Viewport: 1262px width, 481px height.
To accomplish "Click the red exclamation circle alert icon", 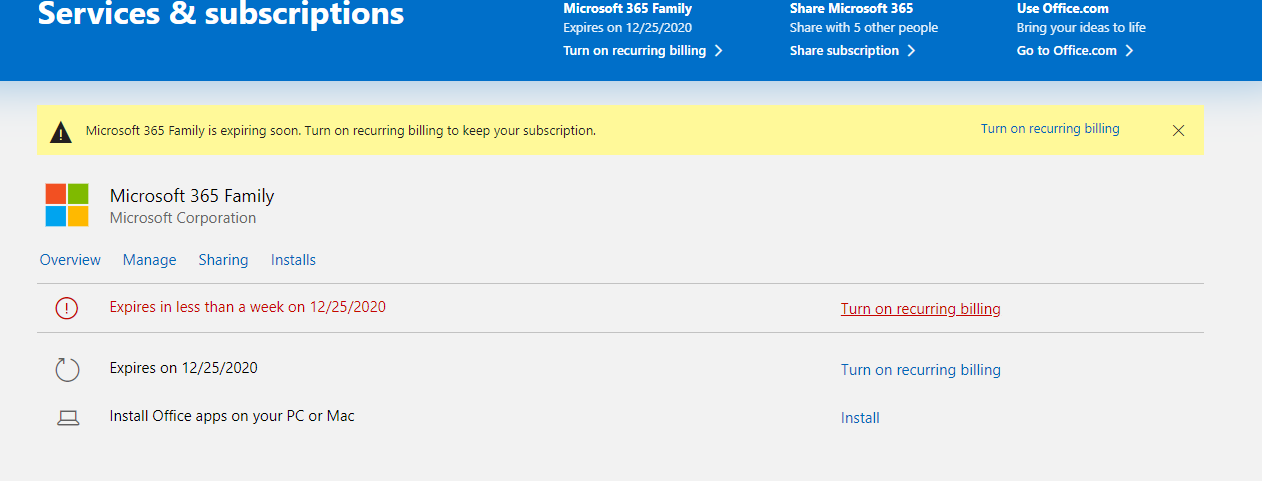I will (66, 308).
